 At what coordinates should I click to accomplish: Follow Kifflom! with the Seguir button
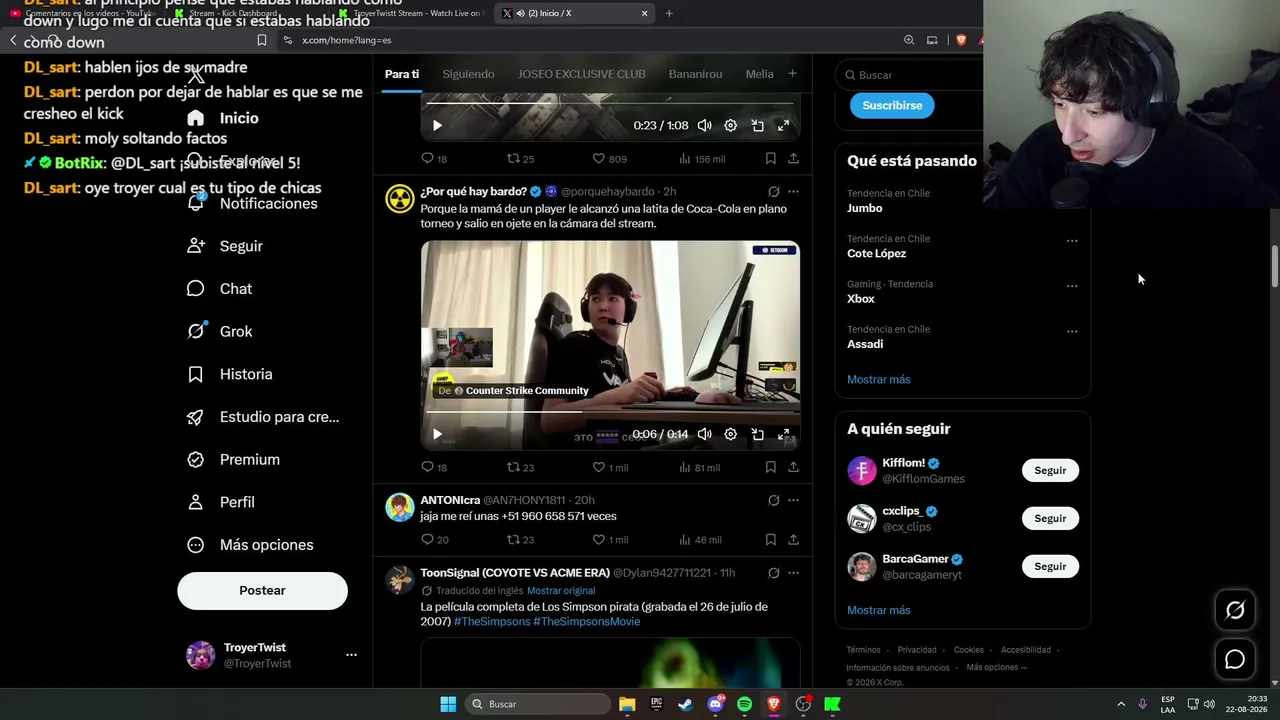[1050, 470]
